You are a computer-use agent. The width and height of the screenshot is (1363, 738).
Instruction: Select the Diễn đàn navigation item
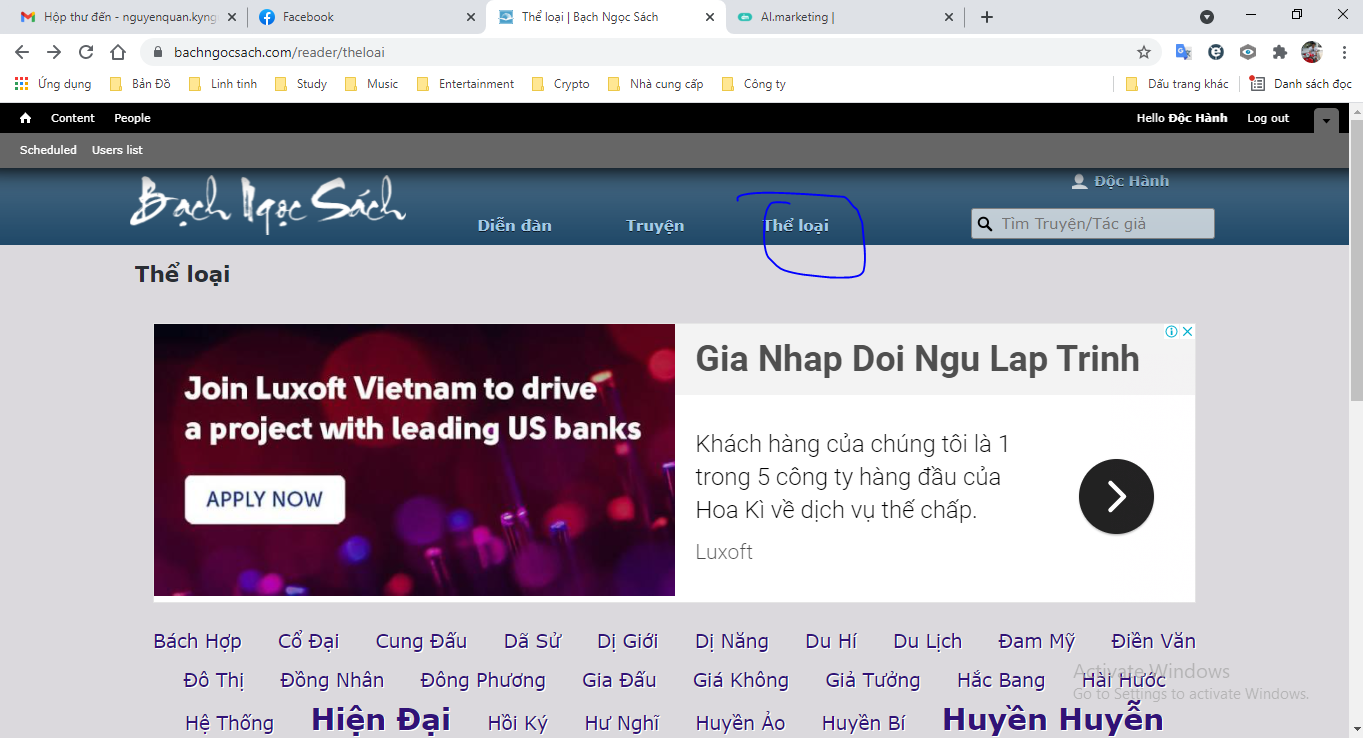coord(514,225)
